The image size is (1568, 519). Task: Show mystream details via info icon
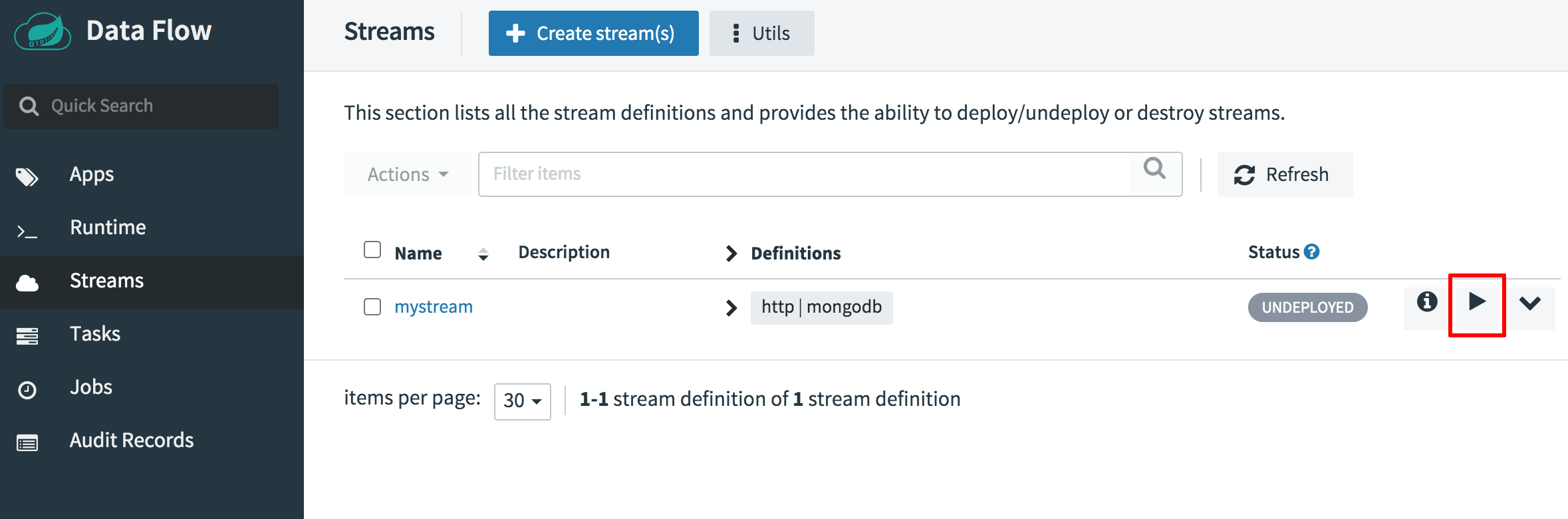click(1426, 303)
